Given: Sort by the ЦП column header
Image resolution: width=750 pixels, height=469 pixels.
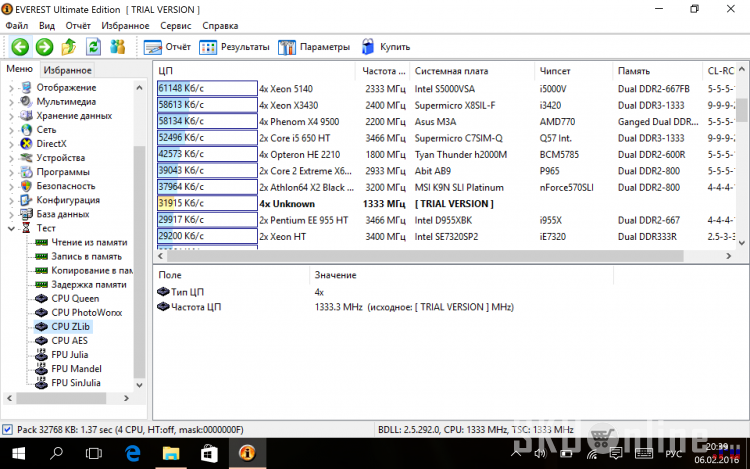Looking at the screenshot, I should coord(254,71).
